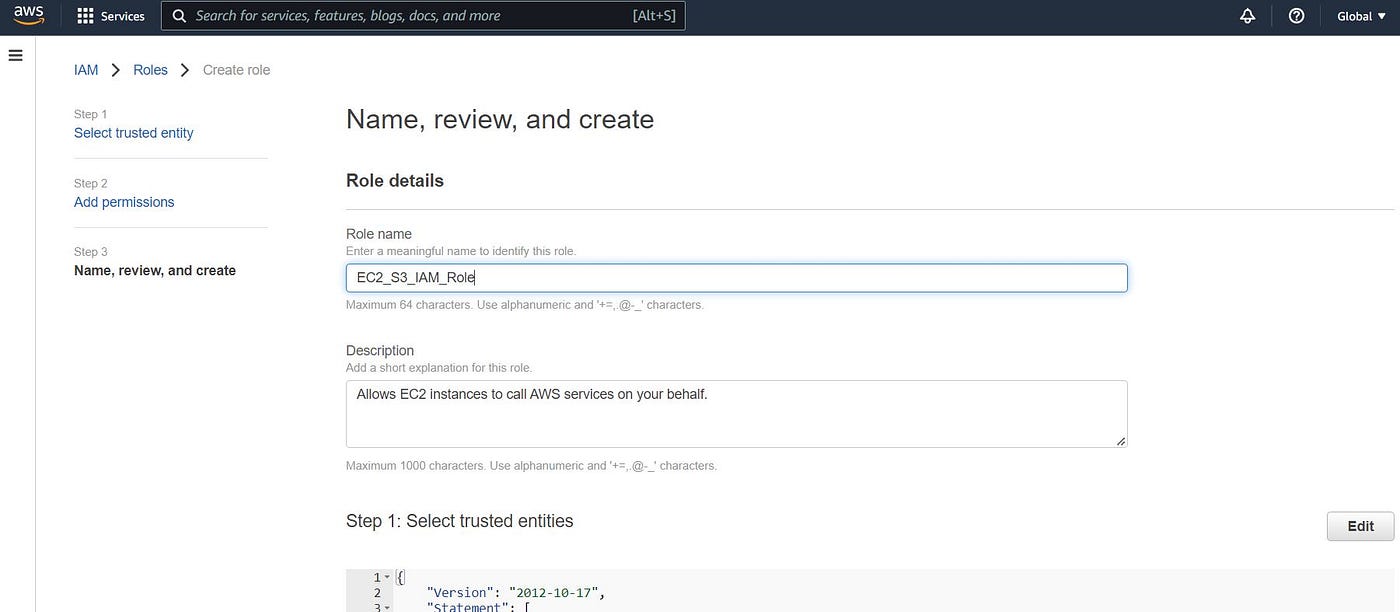Click the Name, review, and create title

500,119
